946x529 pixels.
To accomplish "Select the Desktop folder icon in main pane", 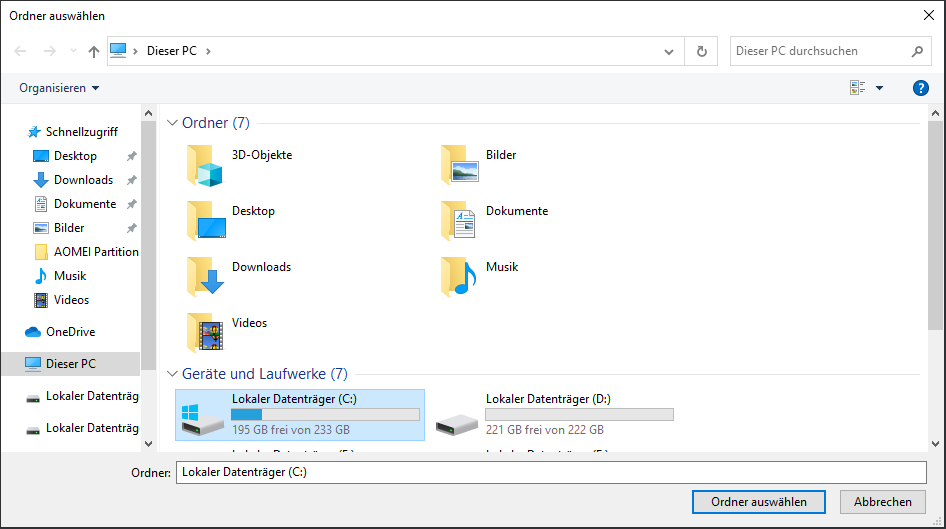I will 206,220.
